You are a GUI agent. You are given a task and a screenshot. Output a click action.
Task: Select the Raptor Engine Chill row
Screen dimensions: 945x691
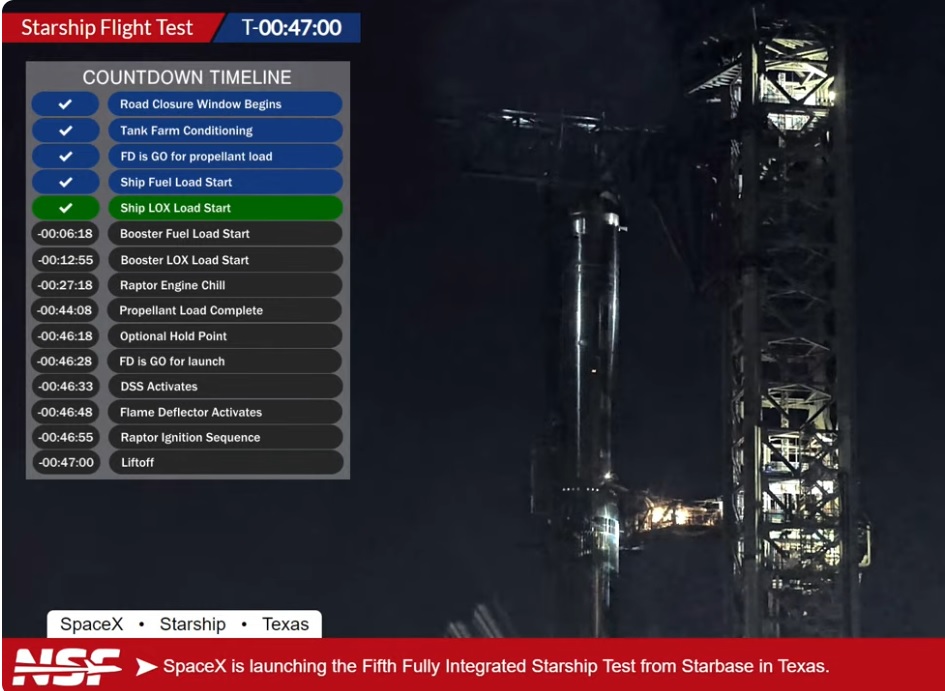(x=225, y=285)
